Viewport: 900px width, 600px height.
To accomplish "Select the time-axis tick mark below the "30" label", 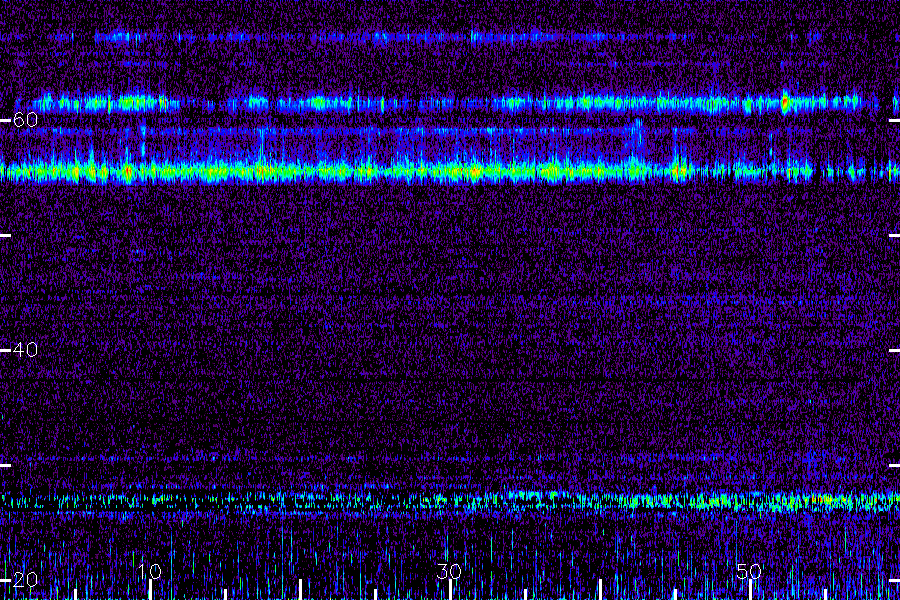I will pyautogui.click(x=450, y=590).
